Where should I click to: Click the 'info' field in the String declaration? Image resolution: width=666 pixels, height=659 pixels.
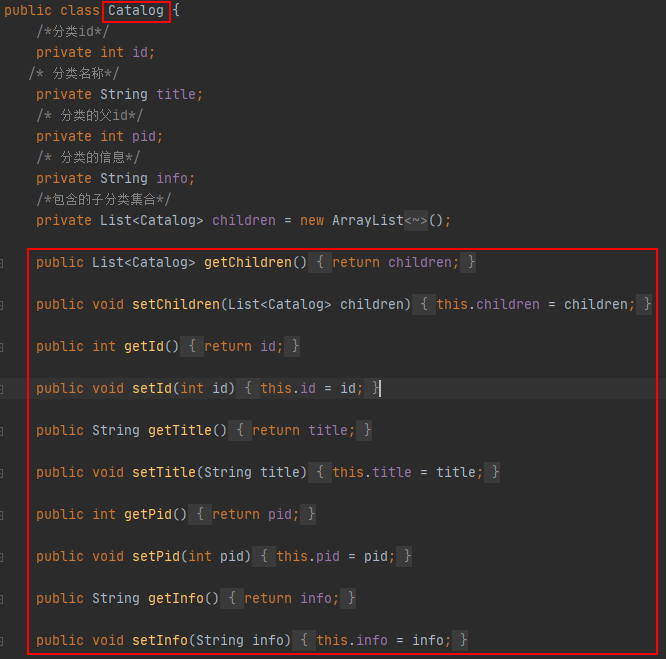pyautogui.click(x=176, y=179)
